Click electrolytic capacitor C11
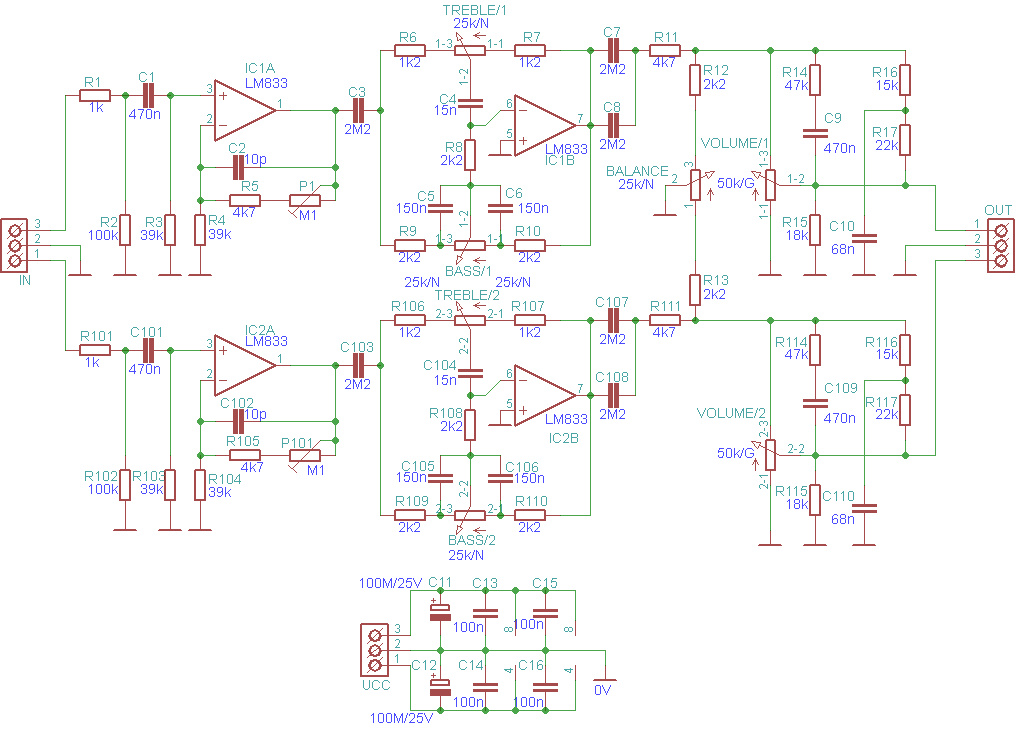The height and width of the screenshot is (738, 1021). pos(440,613)
